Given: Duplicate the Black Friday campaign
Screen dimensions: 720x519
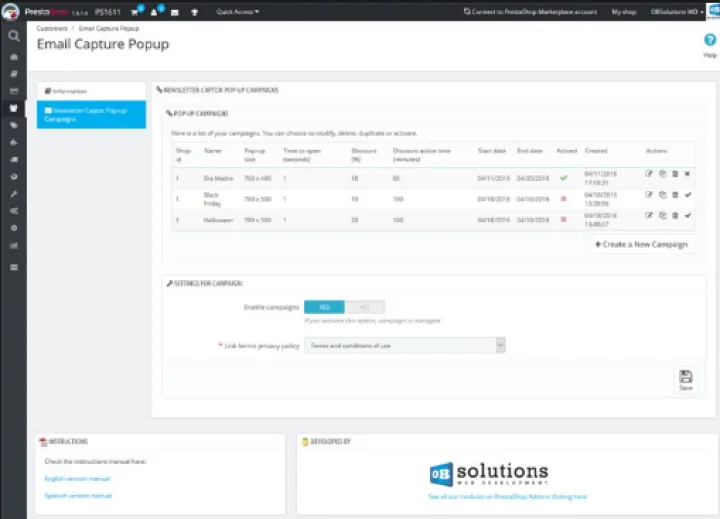Looking at the screenshot, I should coord(662,195).
